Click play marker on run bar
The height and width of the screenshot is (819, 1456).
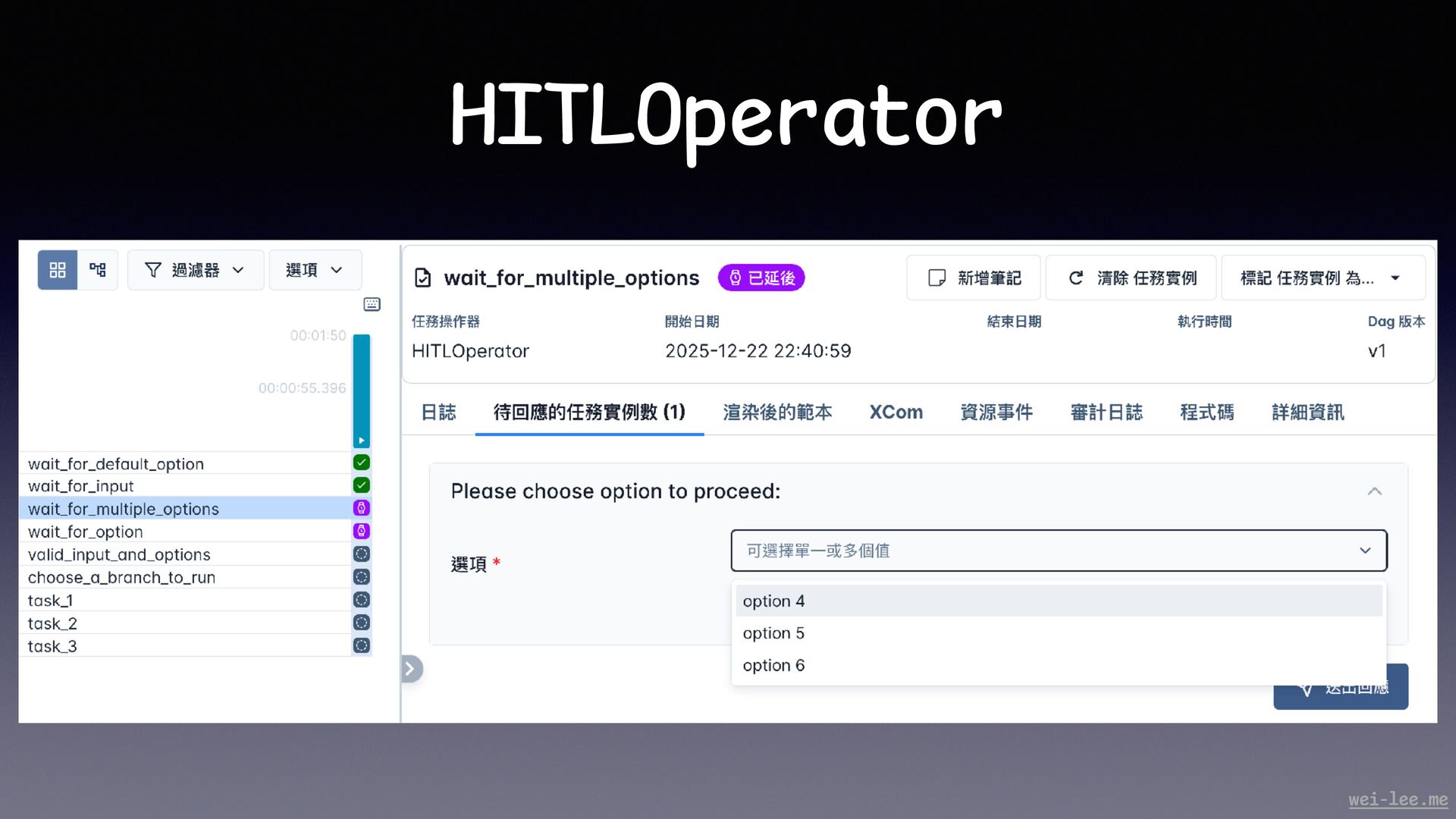[x=362, y=441]
